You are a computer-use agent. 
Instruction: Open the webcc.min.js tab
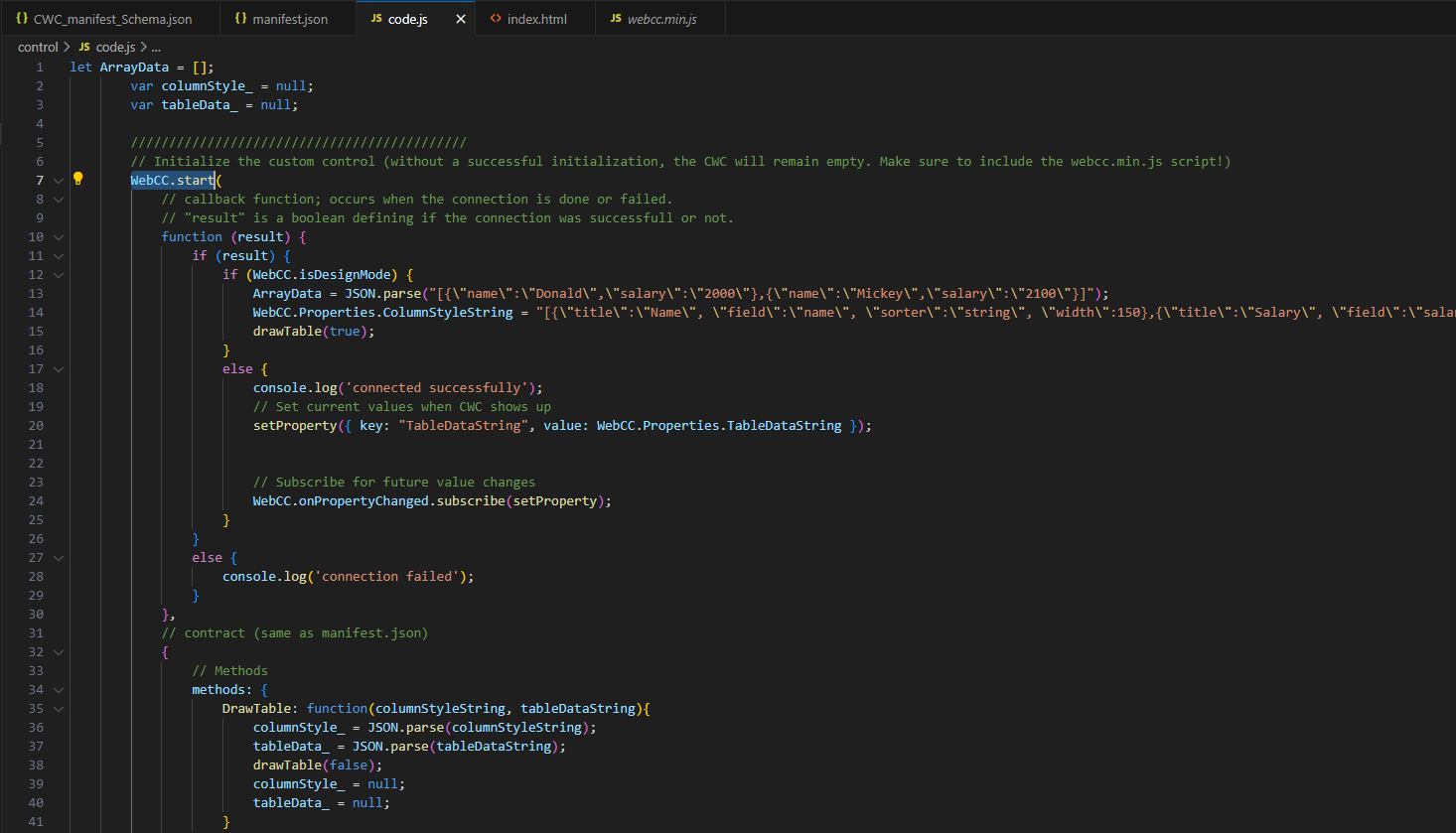tap(661, 19)
